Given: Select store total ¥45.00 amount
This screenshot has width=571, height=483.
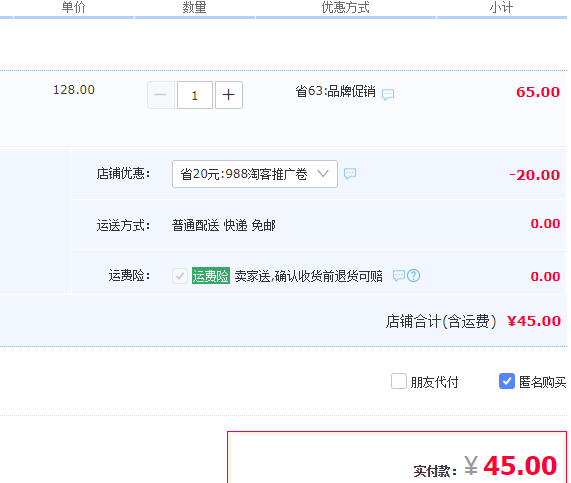Looking at the screenshot, I should click(533, 321).
